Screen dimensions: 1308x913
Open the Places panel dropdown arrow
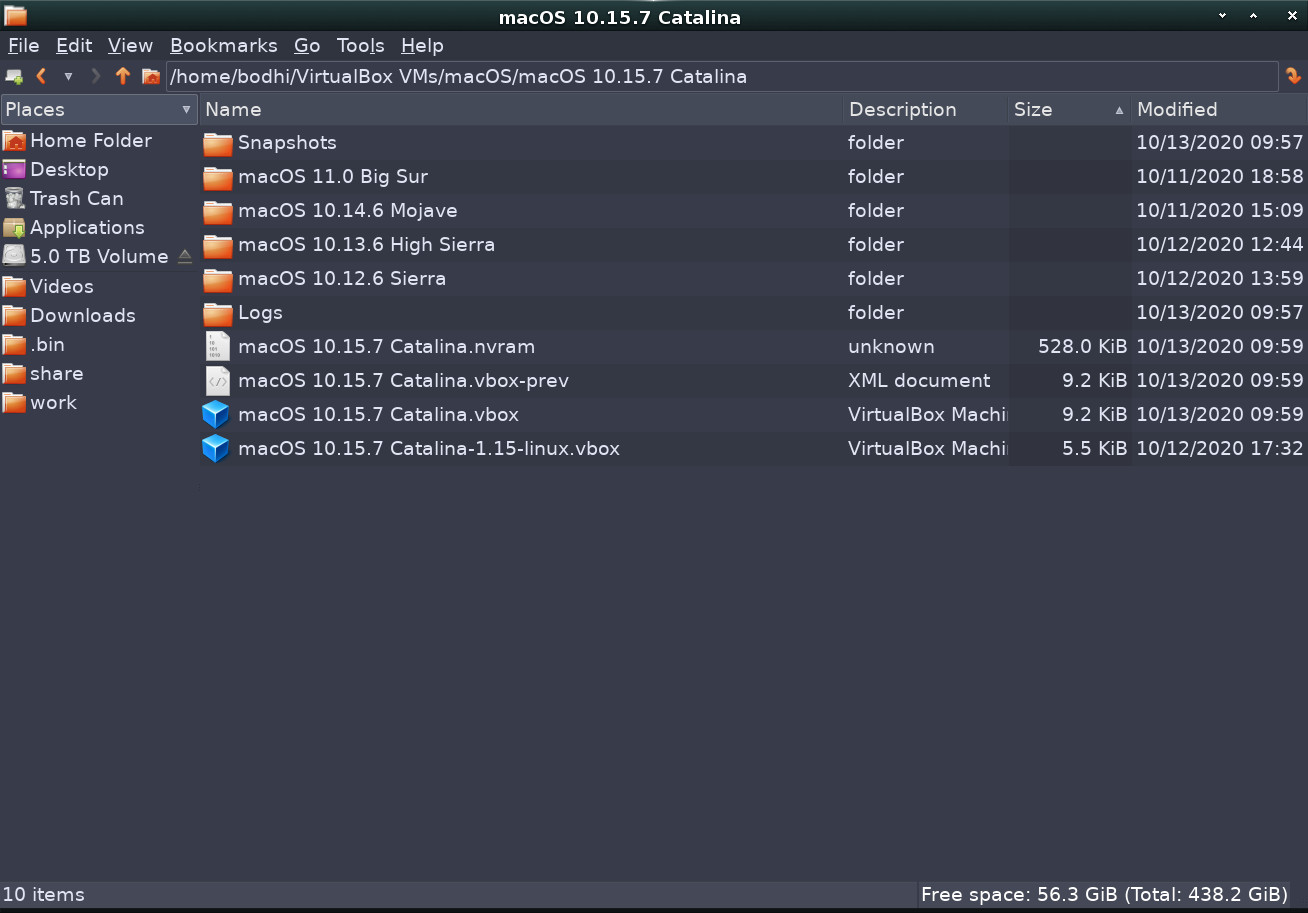pyautogui.click(x=184, y=109)
